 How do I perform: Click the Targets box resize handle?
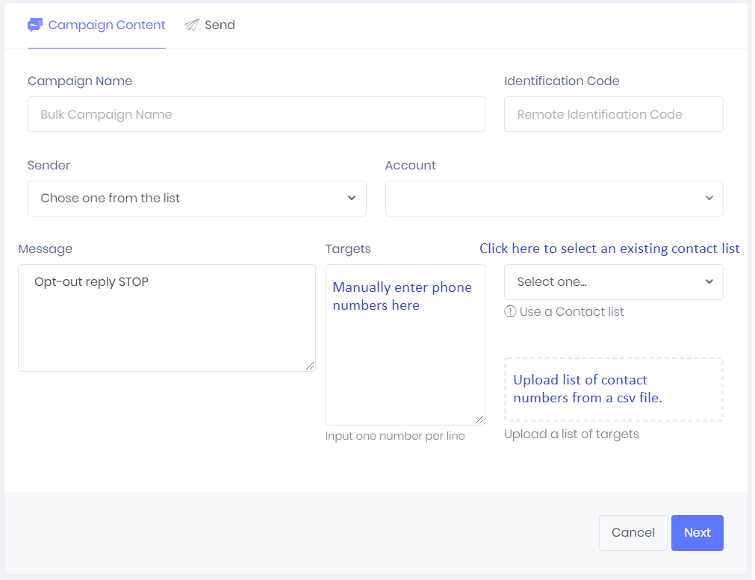pos(479,419)
